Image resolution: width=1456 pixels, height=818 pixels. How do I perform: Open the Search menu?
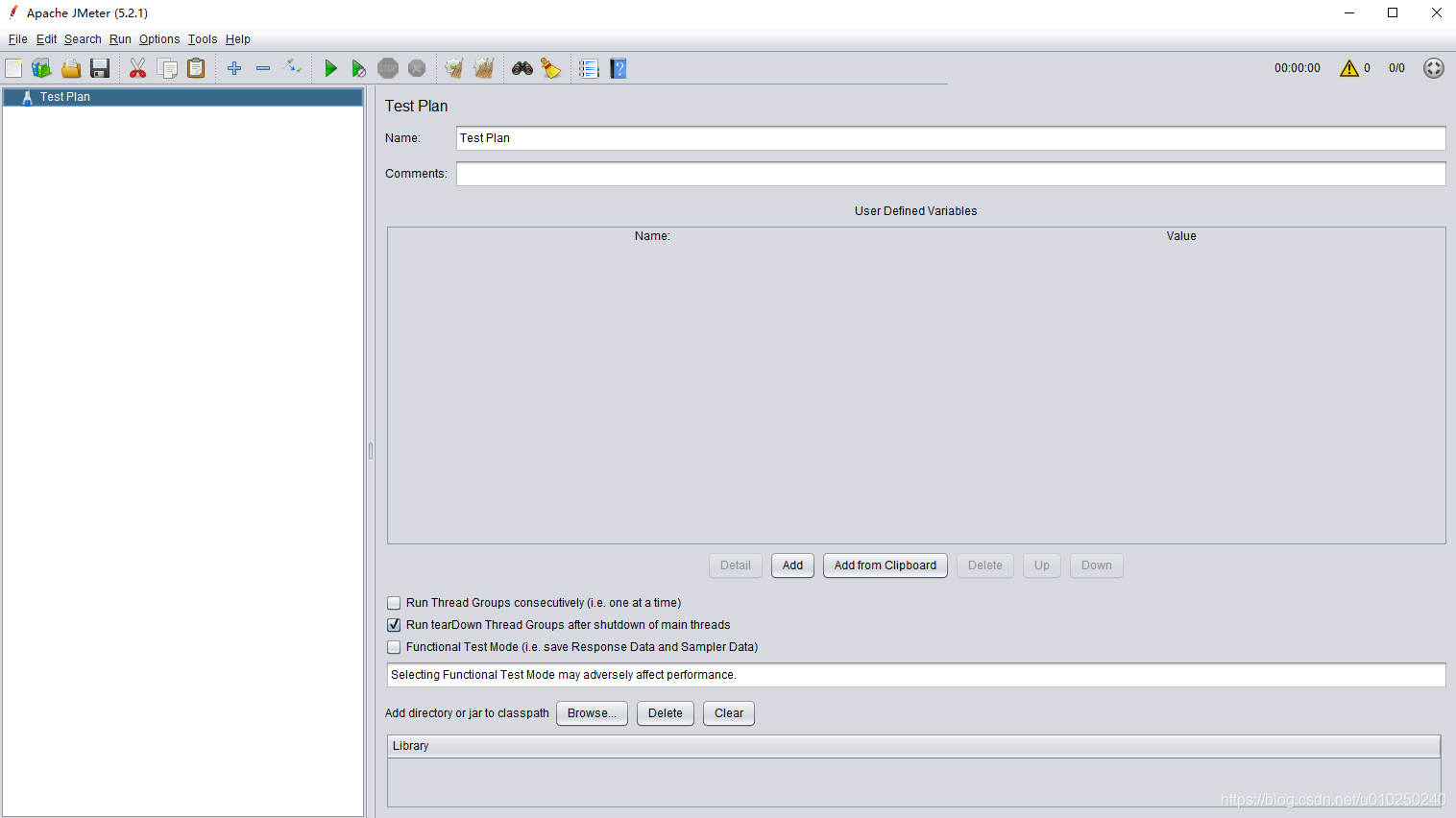(x=83, y=39)
